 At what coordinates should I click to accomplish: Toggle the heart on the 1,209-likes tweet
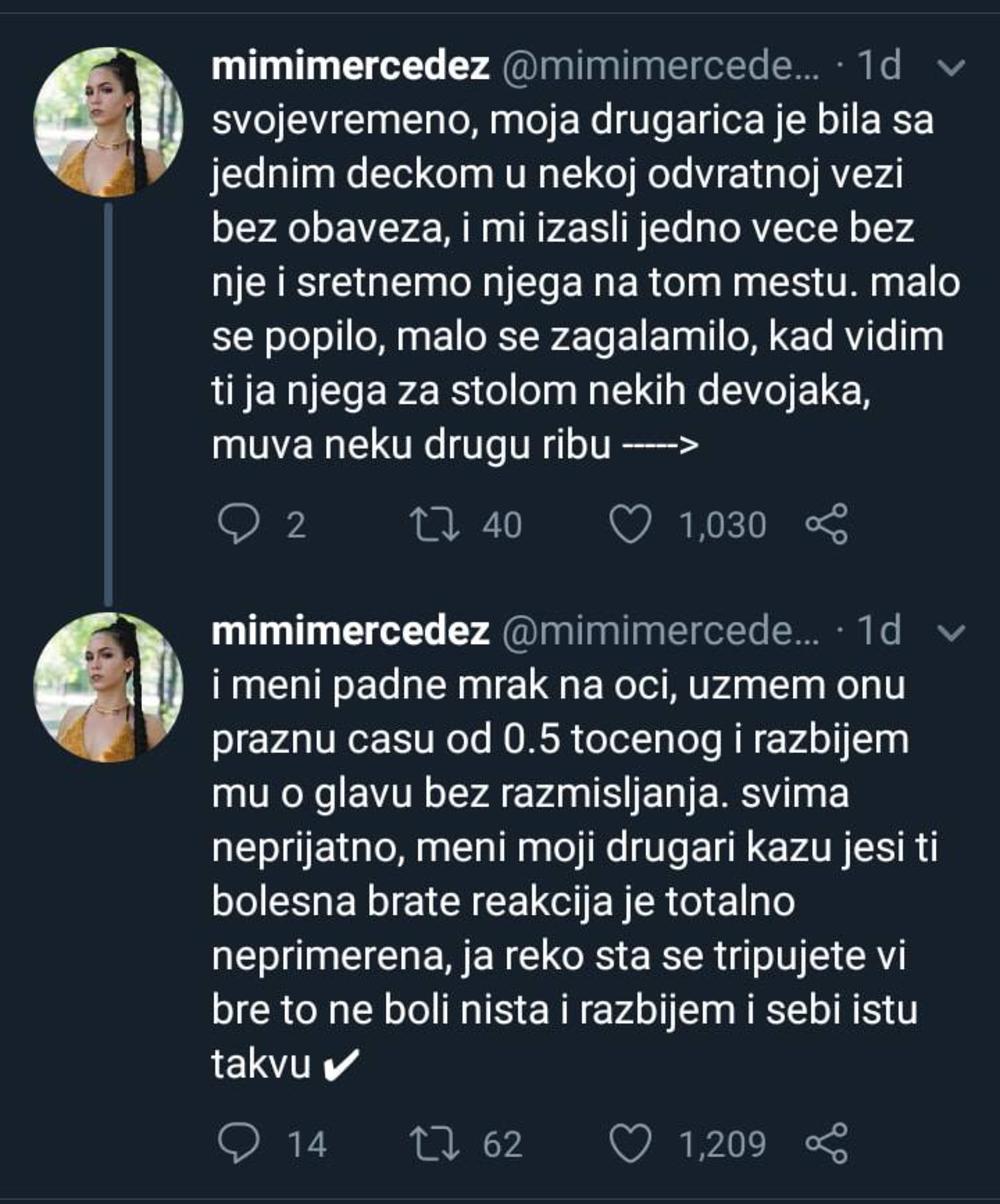tap(631, 1143)
